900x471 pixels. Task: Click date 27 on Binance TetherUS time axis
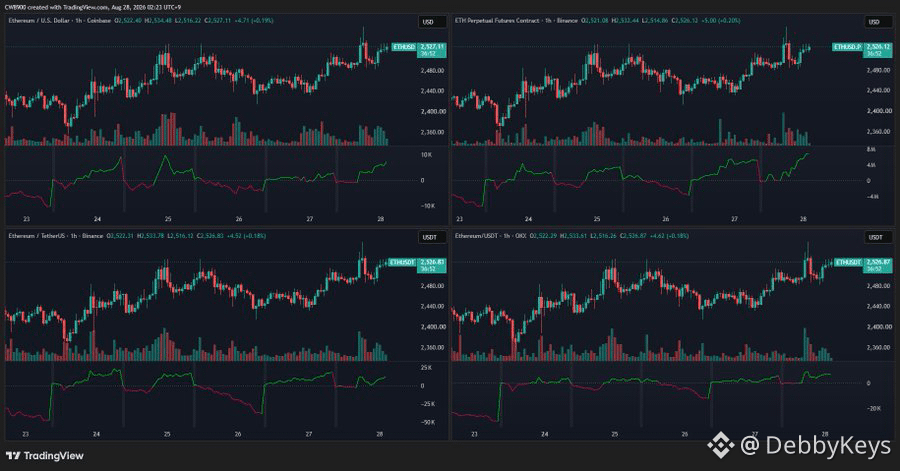(309, 434)
